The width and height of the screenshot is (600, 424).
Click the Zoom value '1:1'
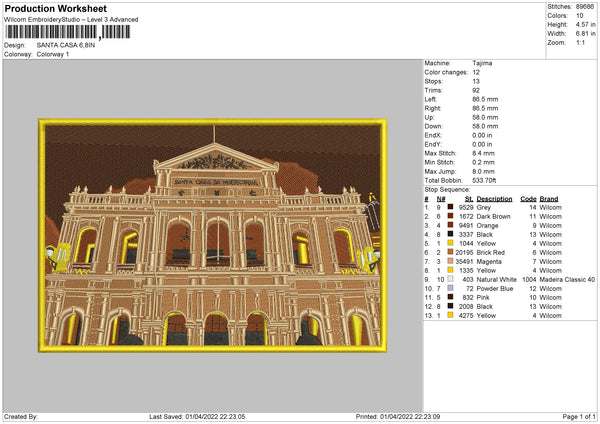(x=580, y=42)
